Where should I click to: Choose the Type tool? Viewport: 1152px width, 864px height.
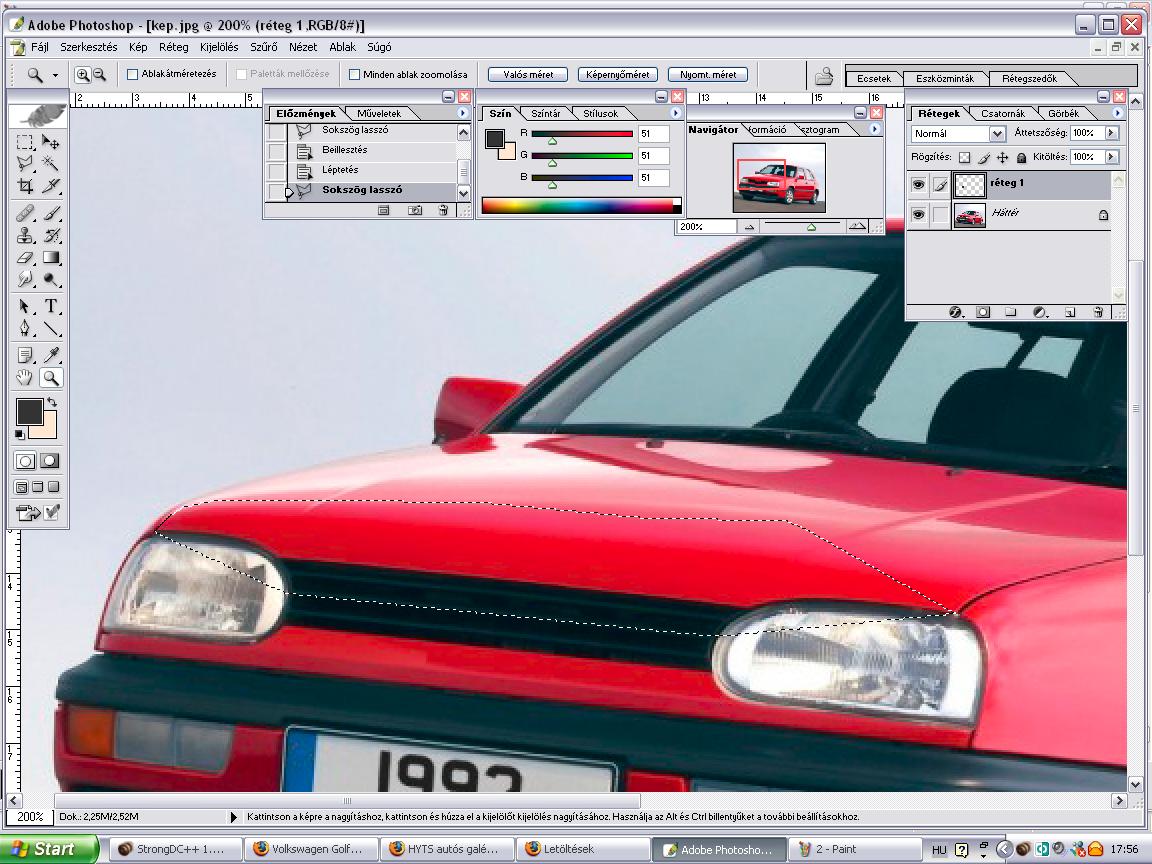point(51,306)
